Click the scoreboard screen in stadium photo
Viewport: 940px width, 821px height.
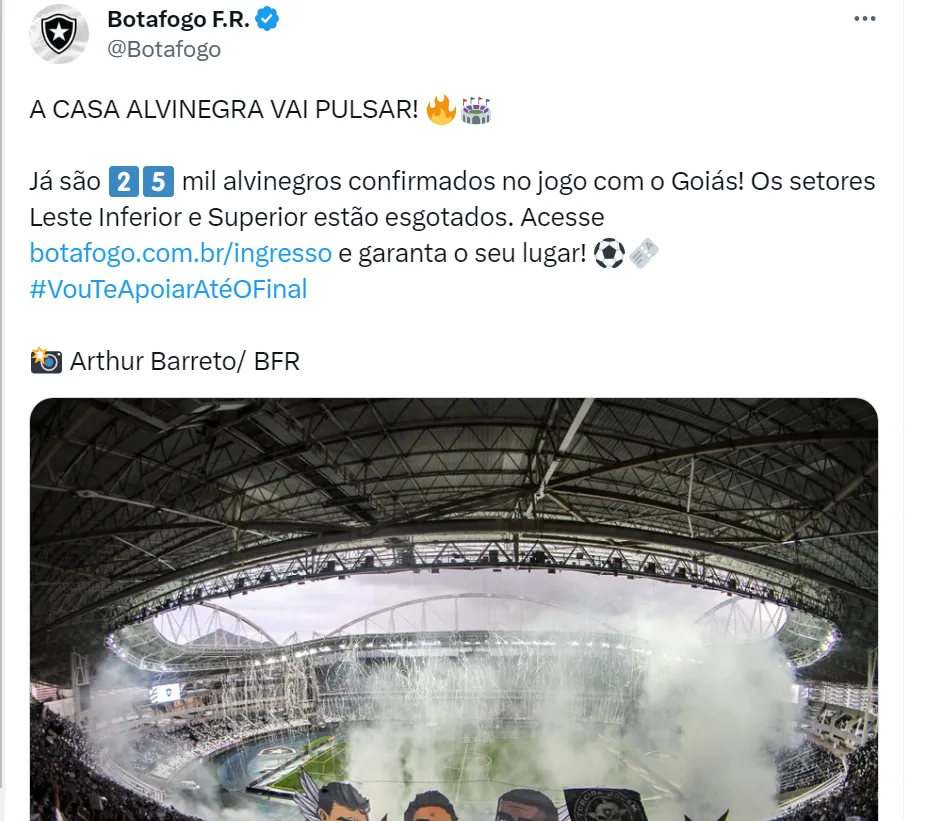tap(165, 693)
